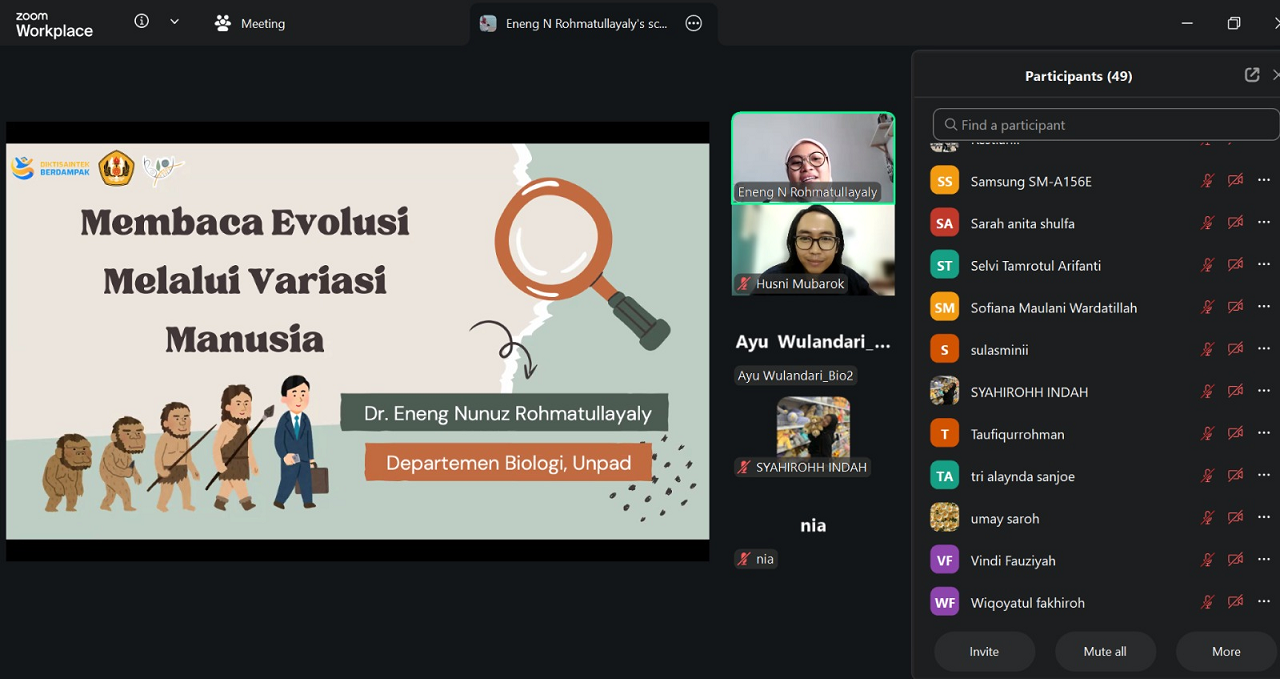The width and height of the screenshot is (1280, 679).
Task: Mute all participants
Action: [1105, 651]
